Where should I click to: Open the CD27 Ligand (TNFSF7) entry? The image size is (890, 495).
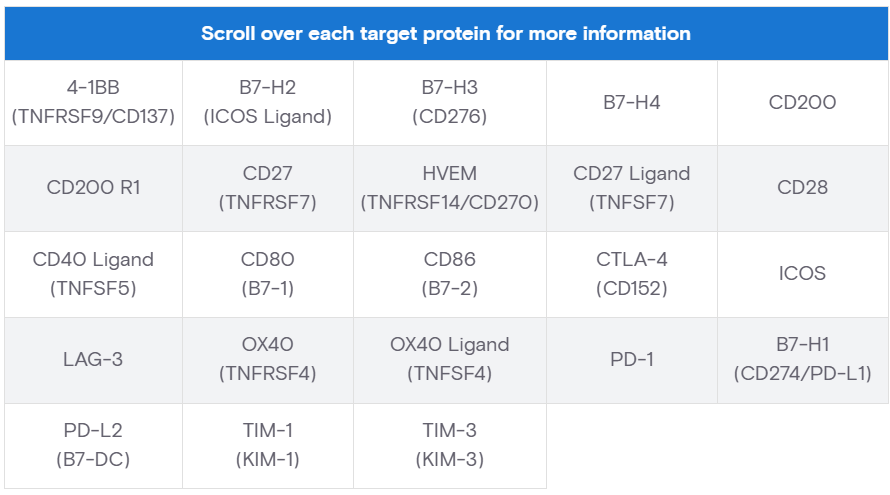[631, 188]
